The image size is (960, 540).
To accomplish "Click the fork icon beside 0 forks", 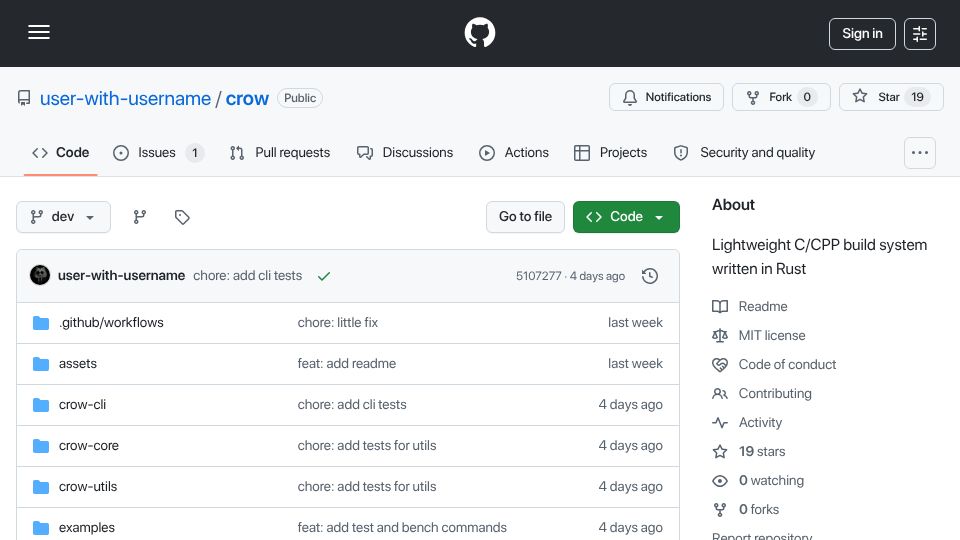I will pyautogui.click(x=720, y=509).
